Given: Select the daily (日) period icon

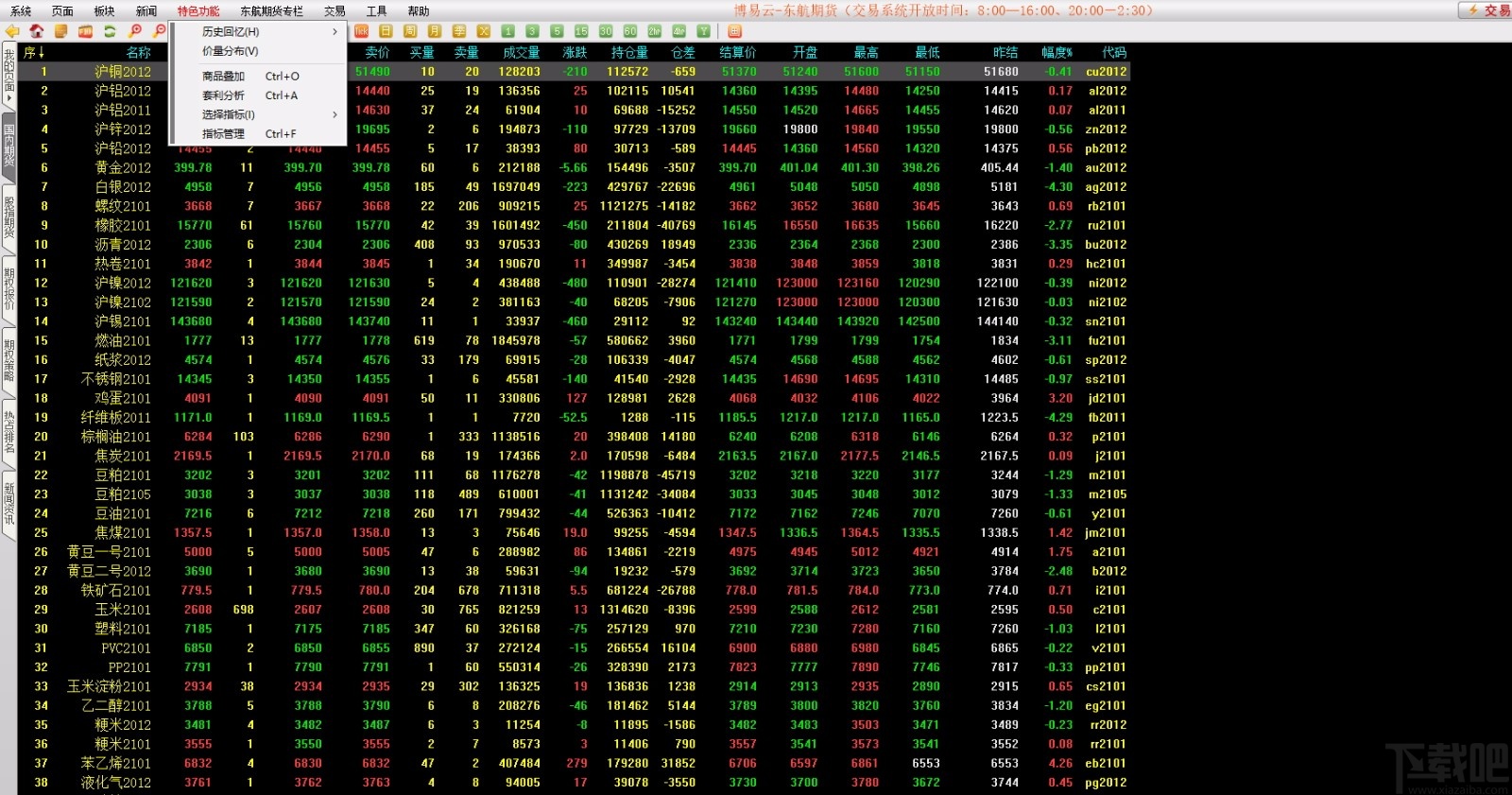Looking at the screenshot, I should click(x=386, y=31).
